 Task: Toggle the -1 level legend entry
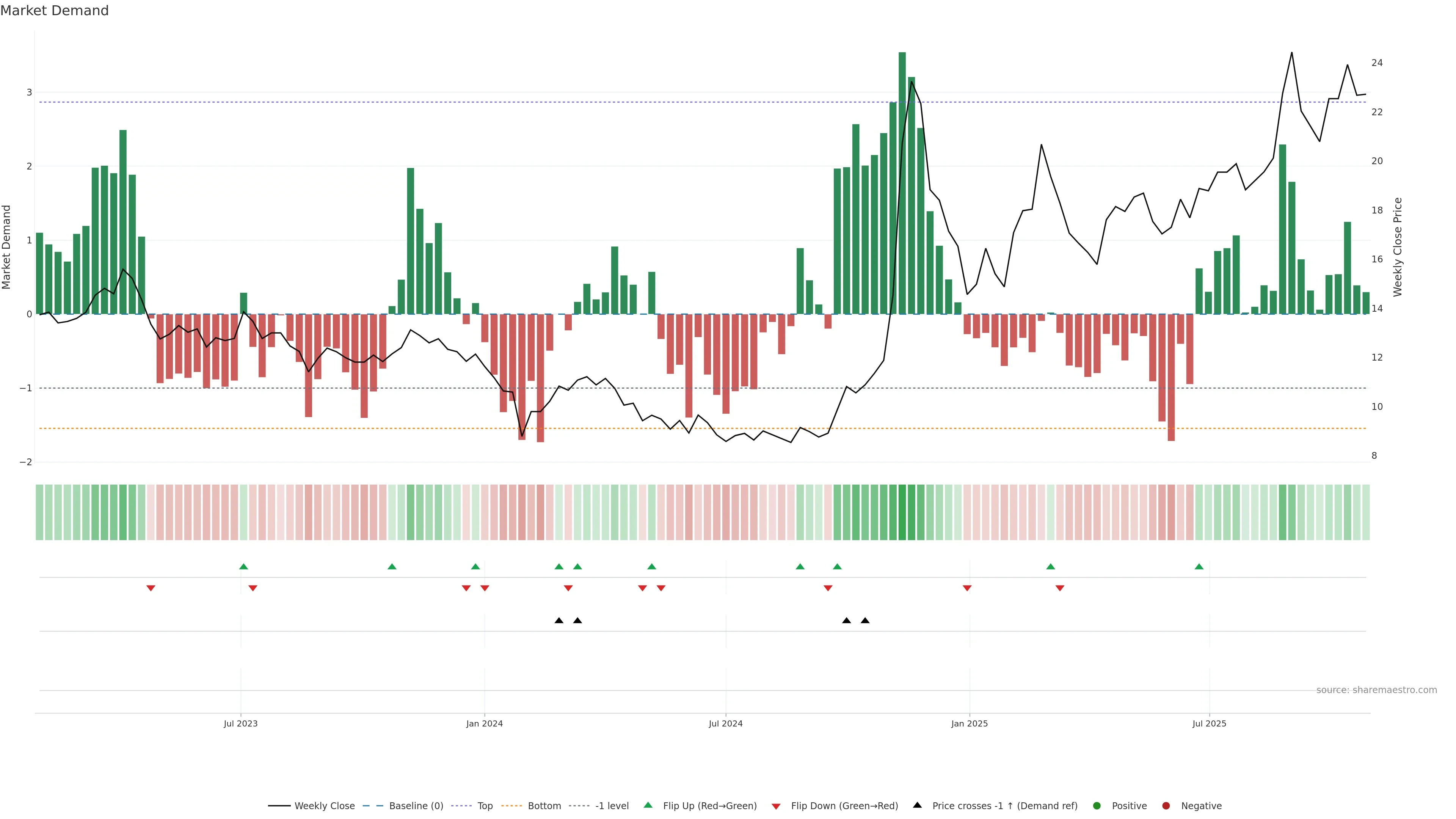click(612, 805)
